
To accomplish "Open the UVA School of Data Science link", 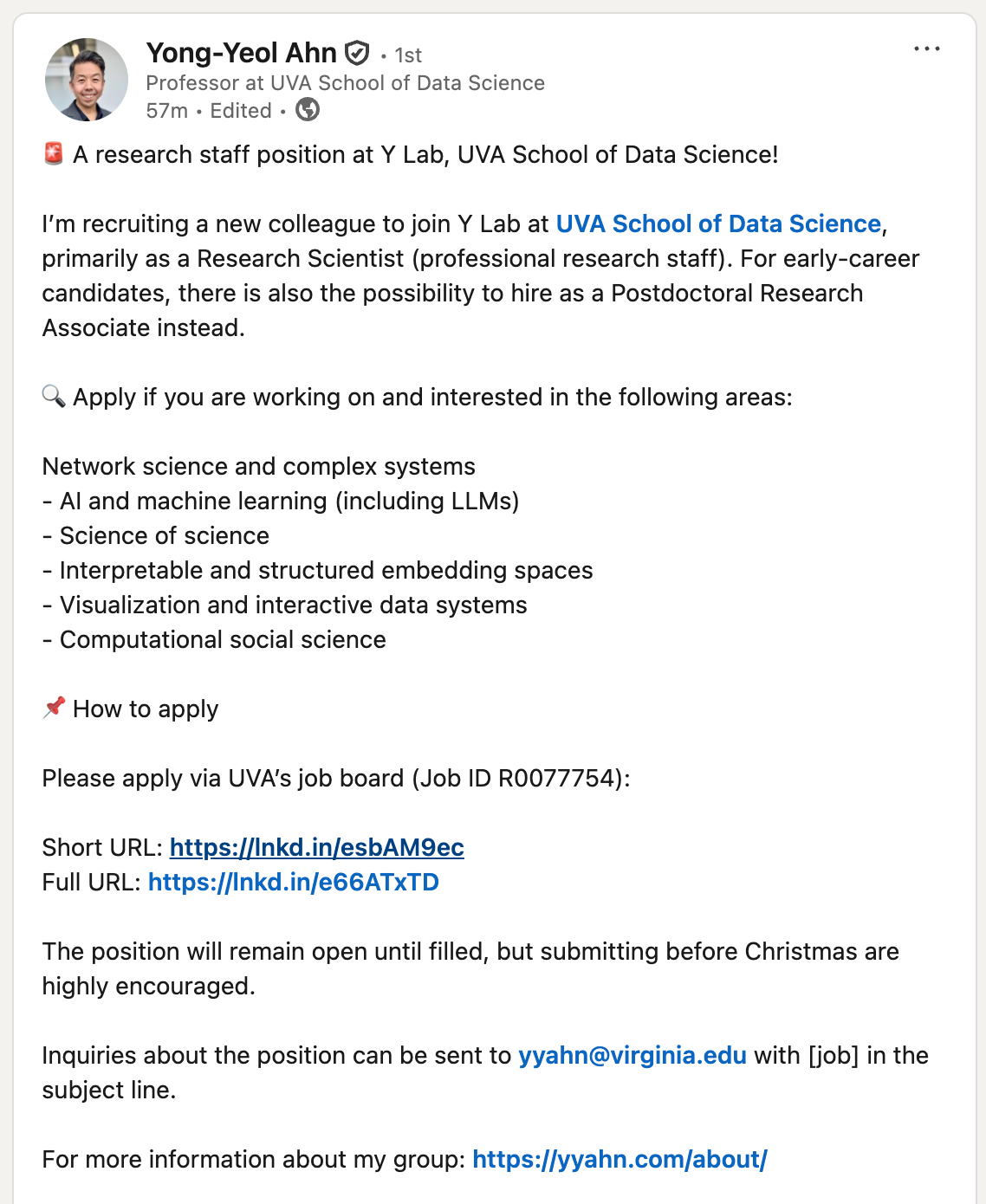I will click(x=718, y=223).
